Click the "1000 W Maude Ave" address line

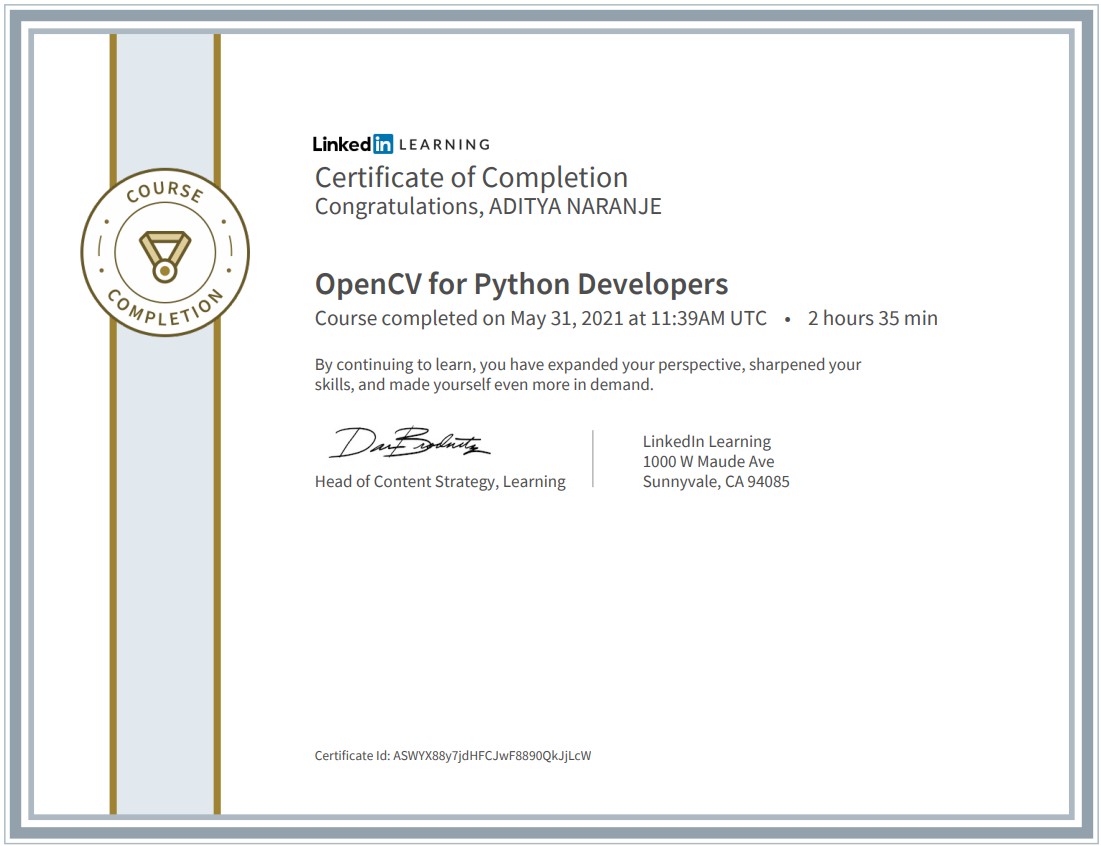[x=708, y=462]
